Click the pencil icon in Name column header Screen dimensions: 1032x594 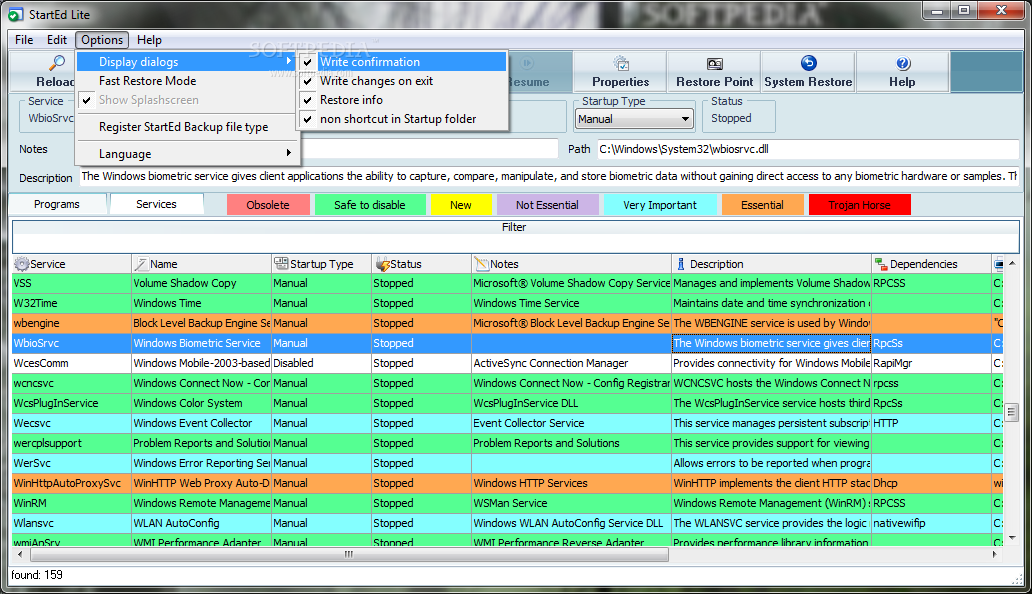click(142, 264)
